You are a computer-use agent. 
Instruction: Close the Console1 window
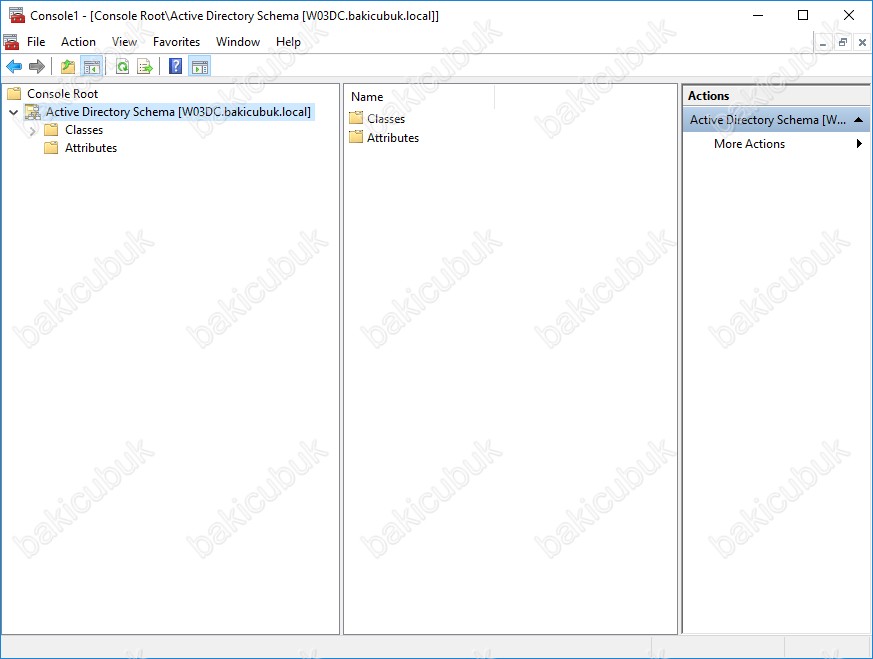849,15
